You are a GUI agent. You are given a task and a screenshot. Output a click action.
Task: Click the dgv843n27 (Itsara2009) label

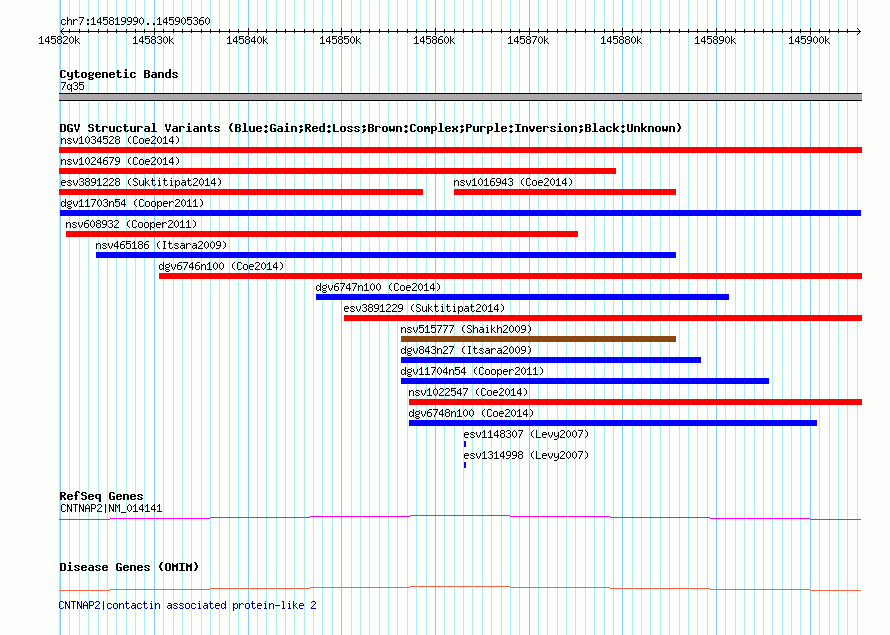coord(466,350)
